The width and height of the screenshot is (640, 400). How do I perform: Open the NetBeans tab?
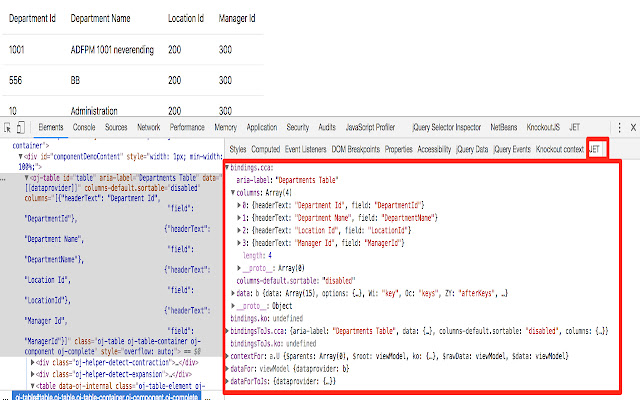[x=504, y=127]
